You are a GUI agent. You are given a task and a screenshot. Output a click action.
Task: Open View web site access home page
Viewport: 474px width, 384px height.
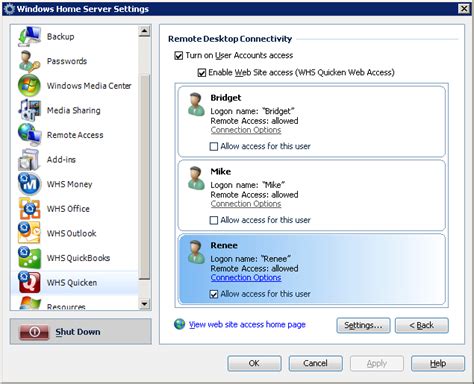pyautogui.click(x=247, y=325)
